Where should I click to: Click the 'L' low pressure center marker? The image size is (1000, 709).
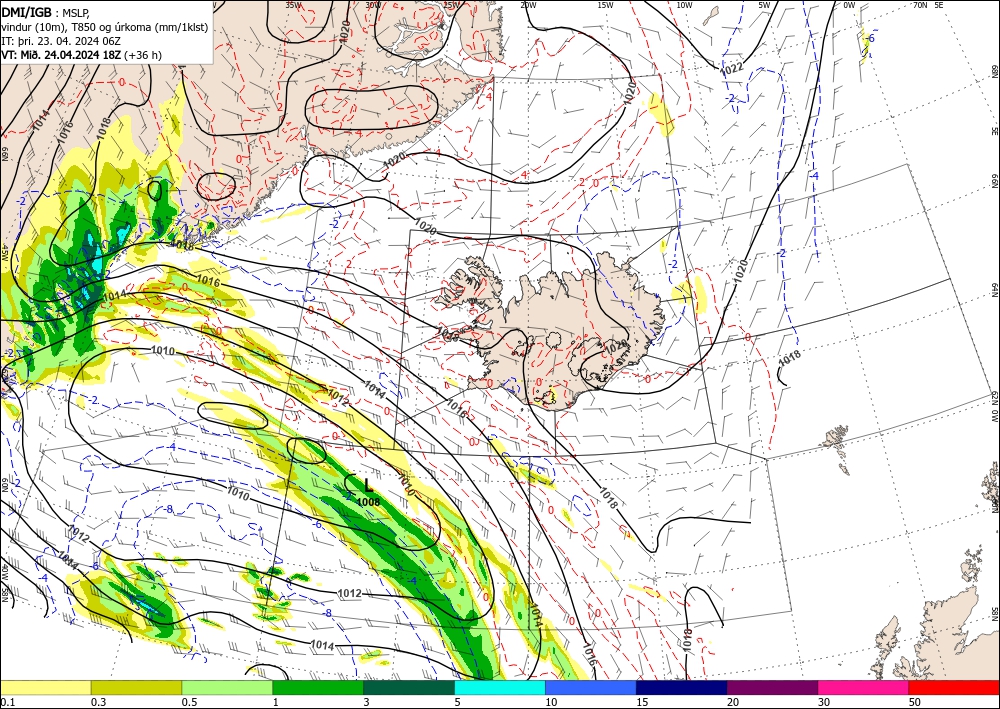[368, 486]
